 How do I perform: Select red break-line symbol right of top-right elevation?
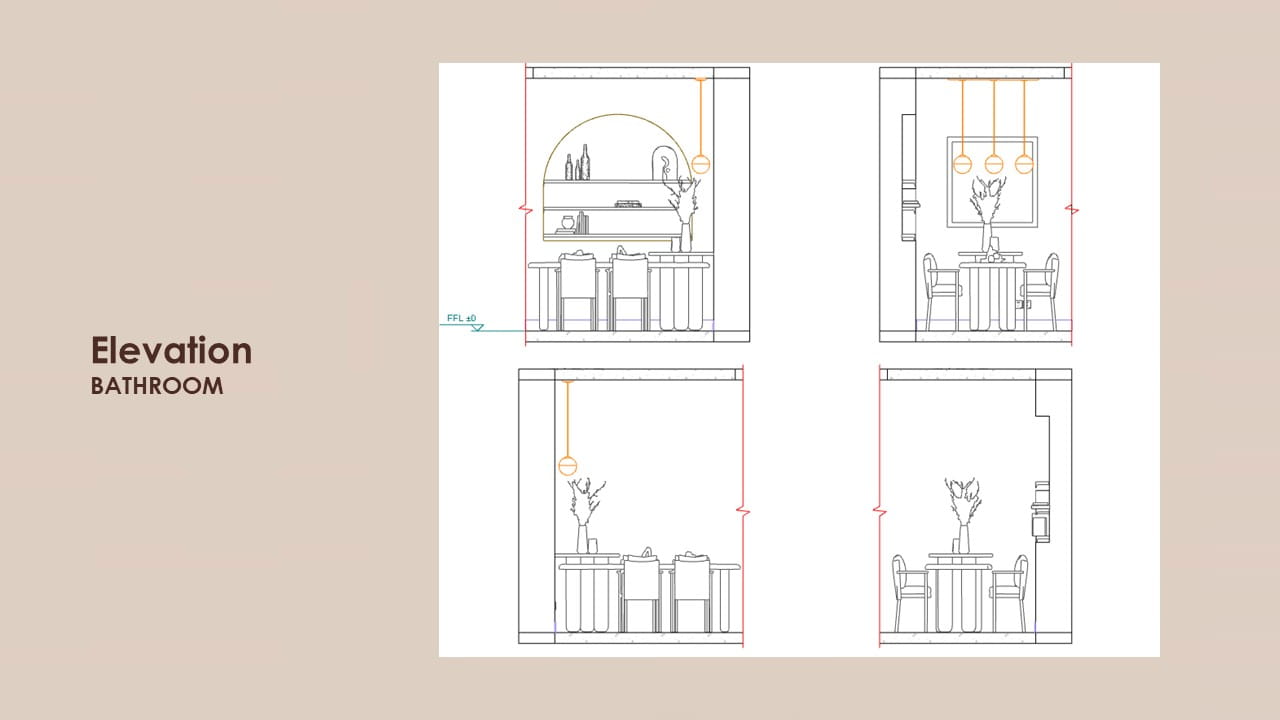1072,210
